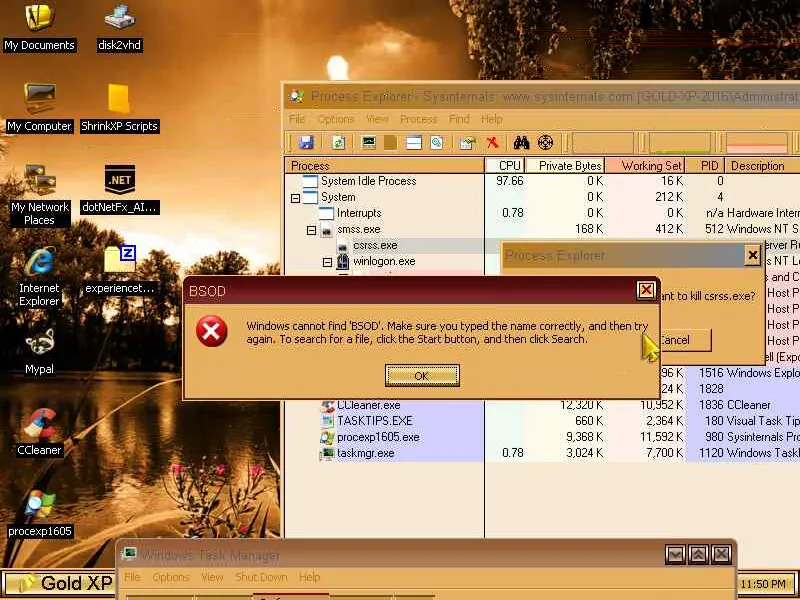Screen dimensions: 800x600
Task: Select the smss.exe process row
Action: pos(542,229)
